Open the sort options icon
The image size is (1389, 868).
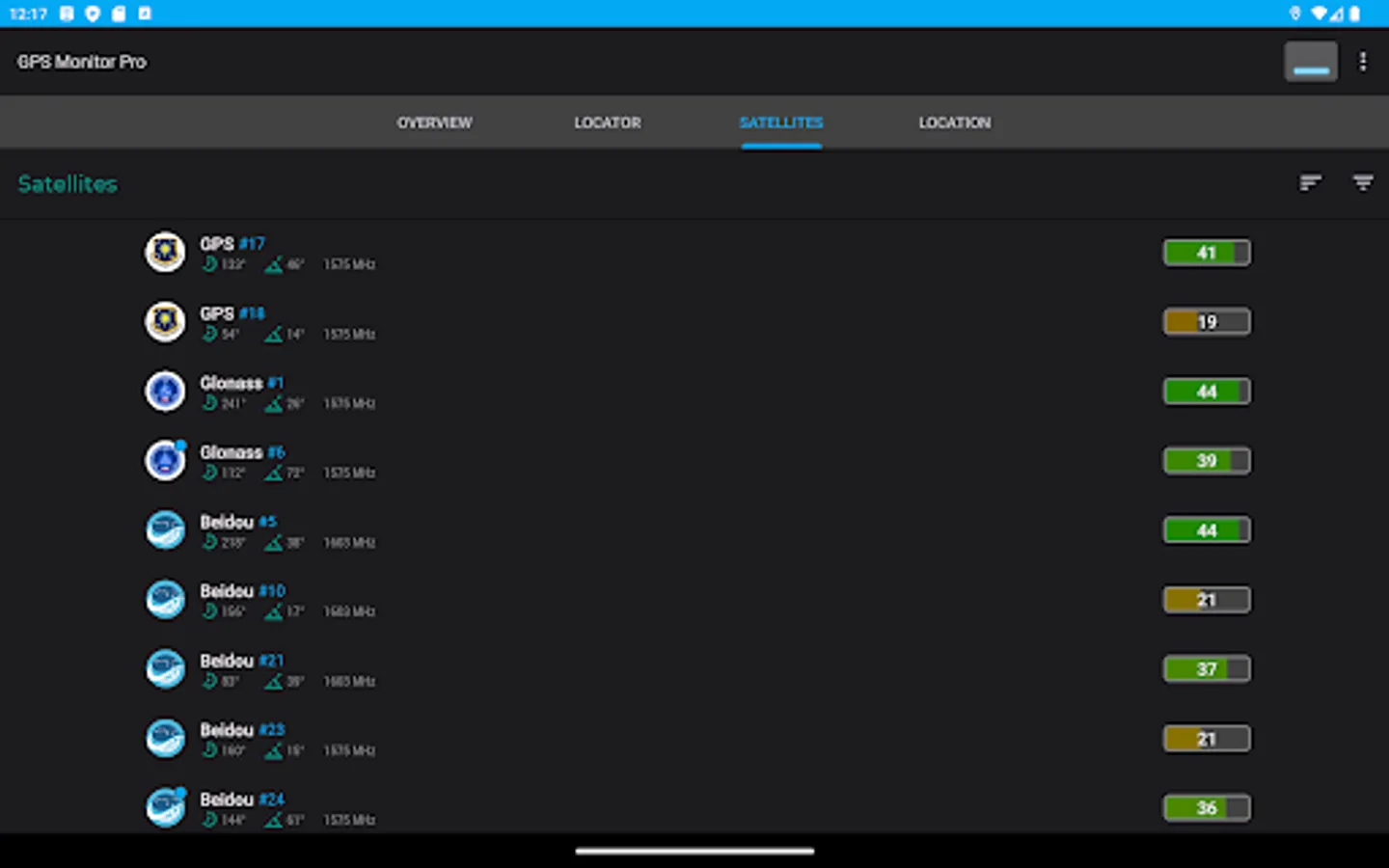click(x=1310, y=182)
